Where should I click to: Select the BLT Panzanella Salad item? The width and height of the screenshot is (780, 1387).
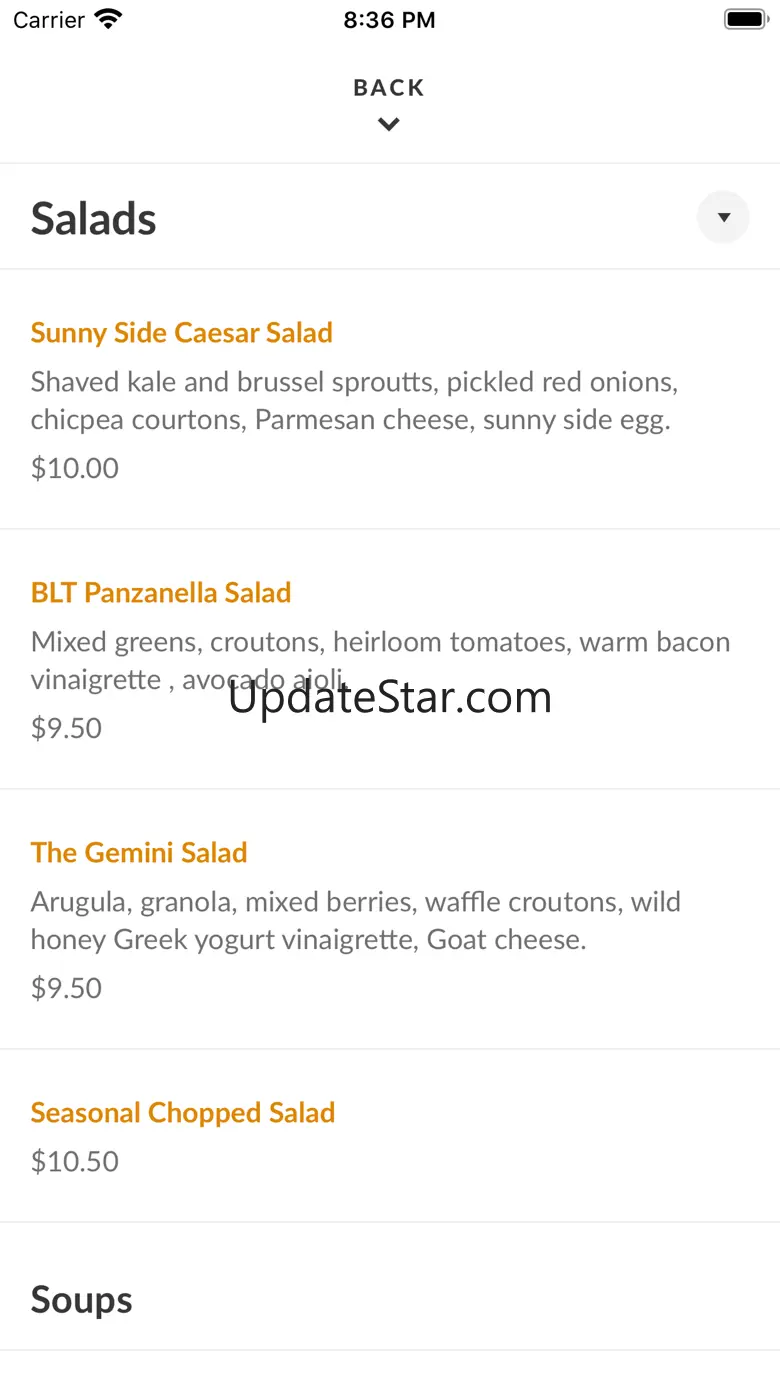[161, 593]
